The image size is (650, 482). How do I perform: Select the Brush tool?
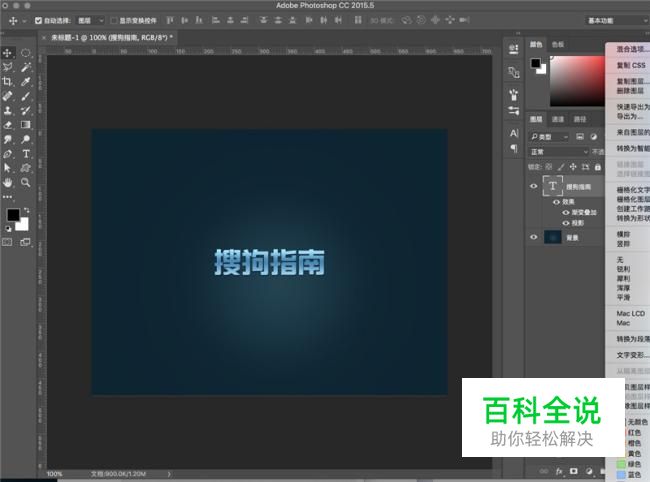tap(26, 96)
